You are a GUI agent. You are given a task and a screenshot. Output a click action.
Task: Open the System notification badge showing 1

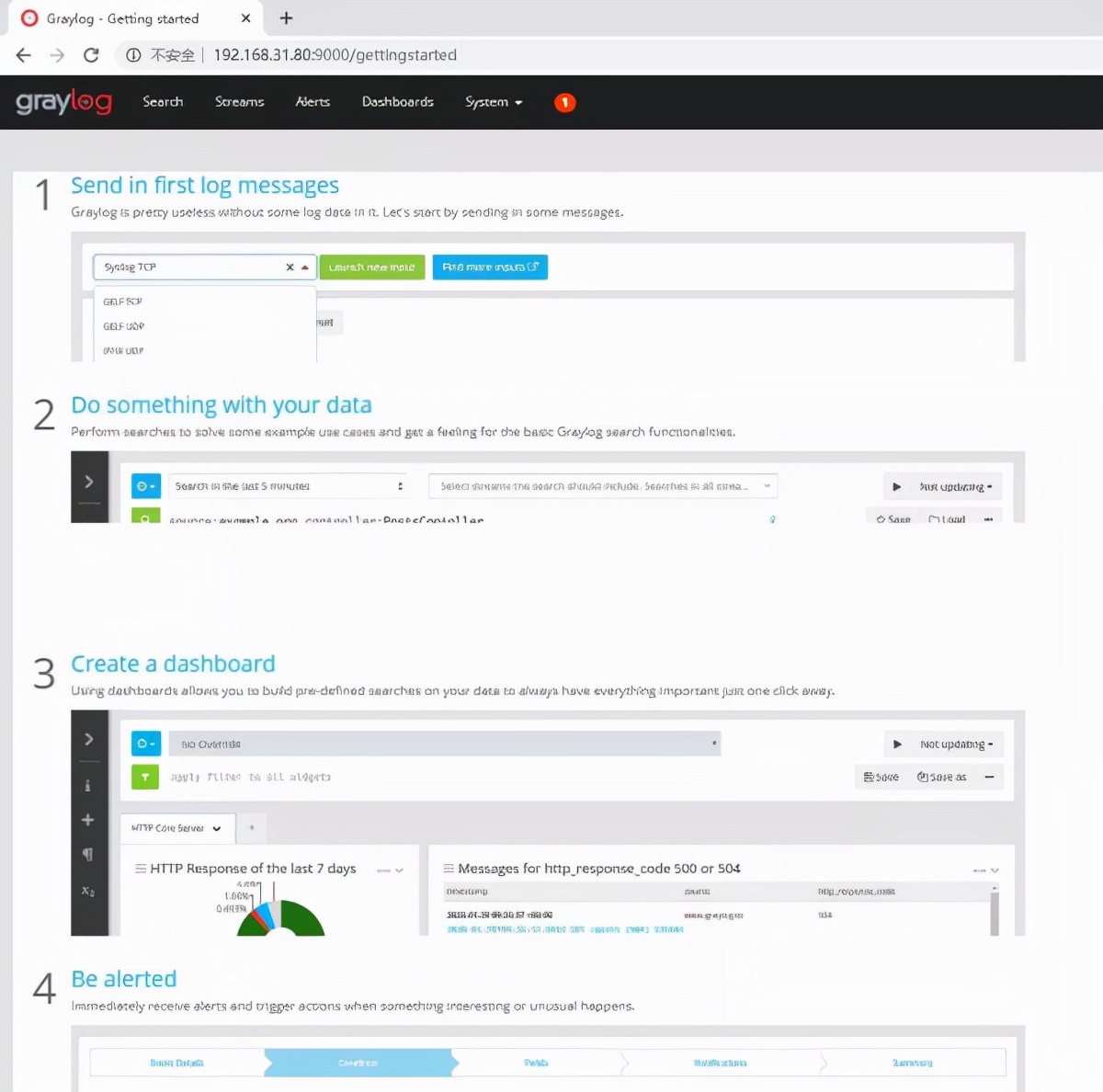pos(564,102)
